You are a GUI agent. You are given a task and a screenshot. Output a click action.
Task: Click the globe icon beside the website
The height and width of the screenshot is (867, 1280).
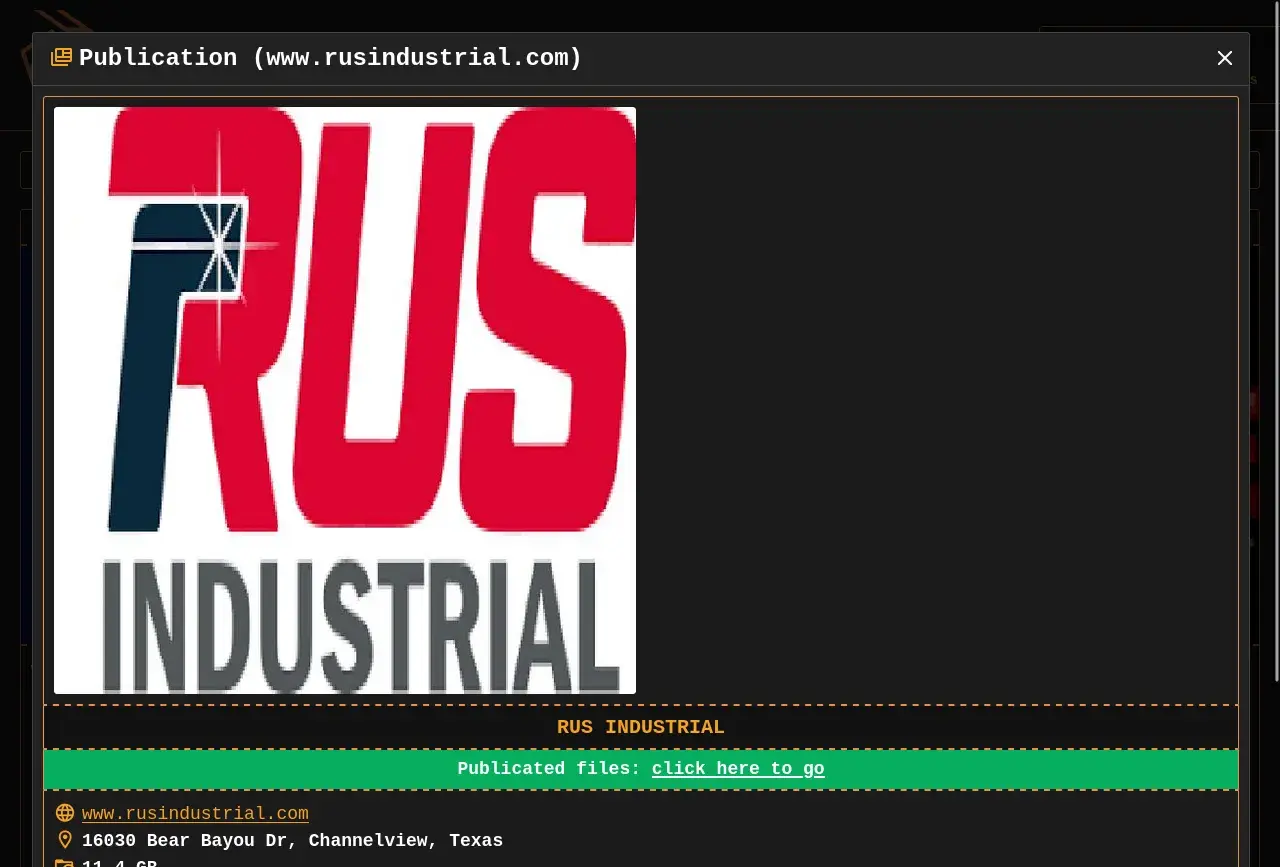pyautogui.click(x=65, y=814)
